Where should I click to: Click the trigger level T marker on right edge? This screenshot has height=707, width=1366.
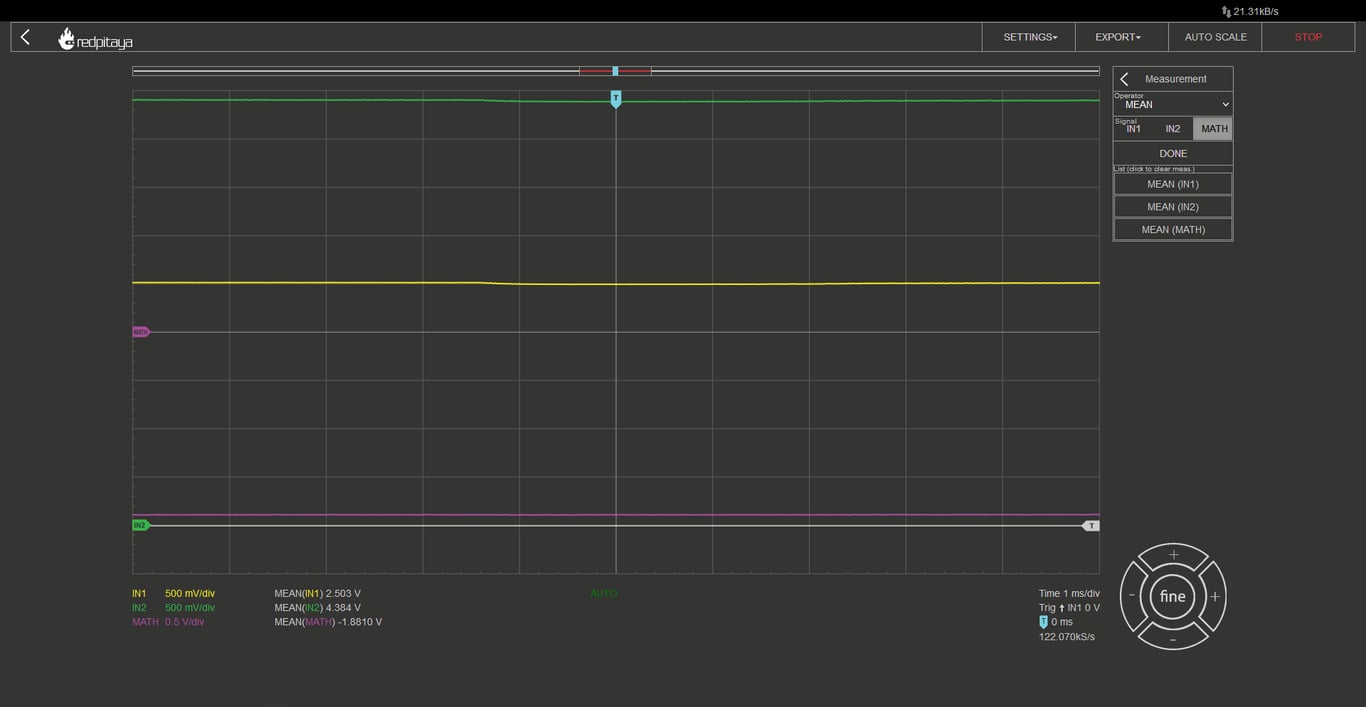coord(1091,526)
